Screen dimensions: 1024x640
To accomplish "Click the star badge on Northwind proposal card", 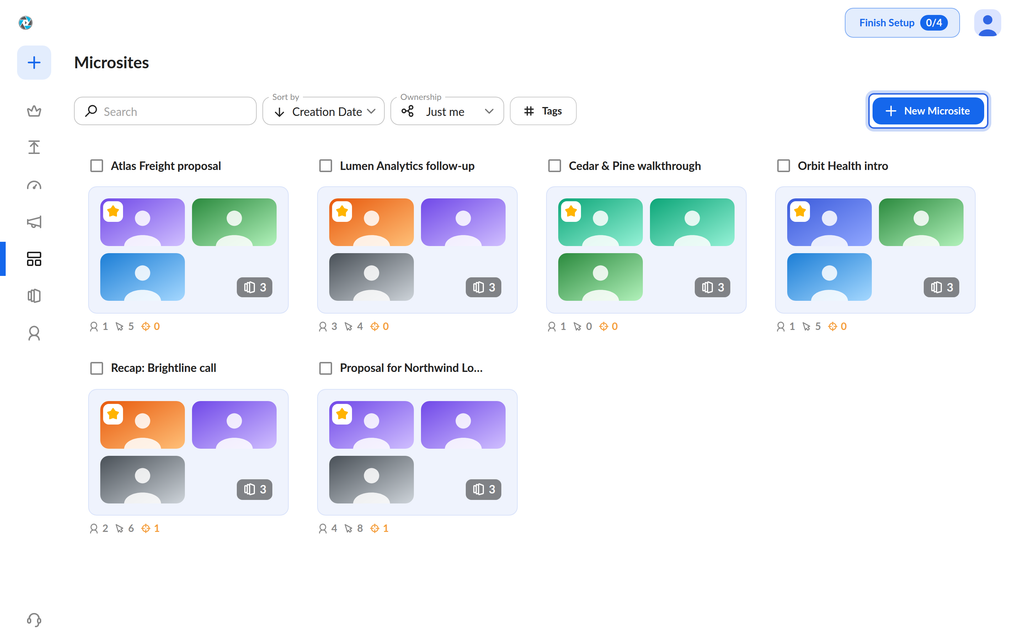I will pyautogui.click(x=342, y=414).
